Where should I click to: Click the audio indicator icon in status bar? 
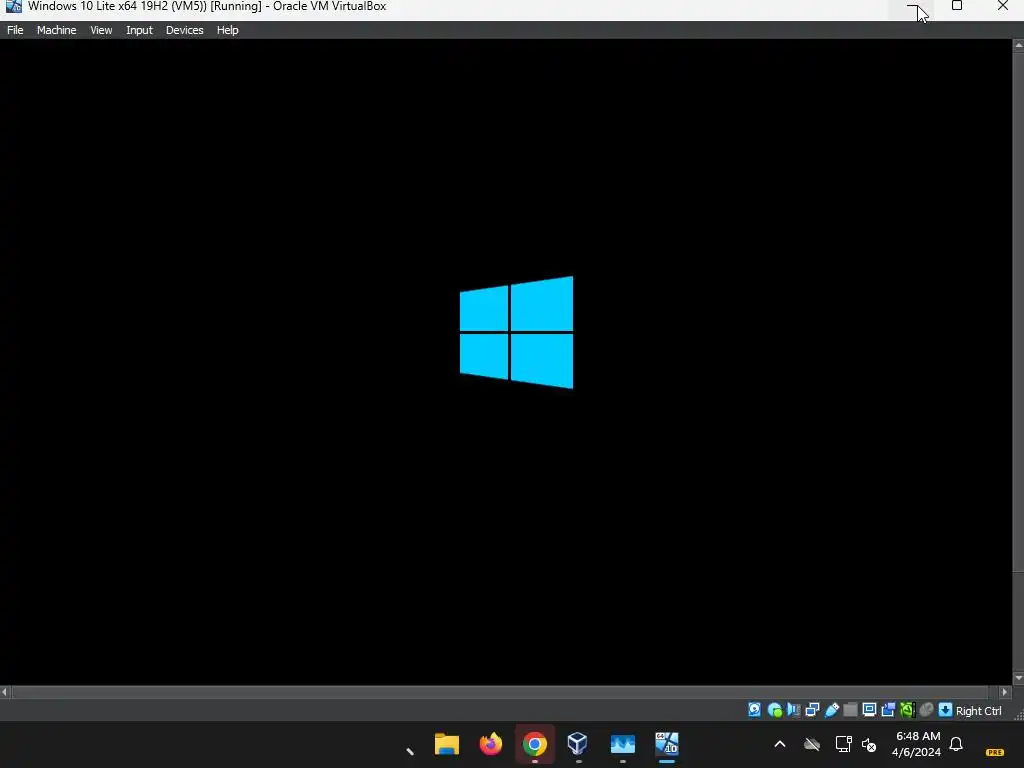pos(793,710)
